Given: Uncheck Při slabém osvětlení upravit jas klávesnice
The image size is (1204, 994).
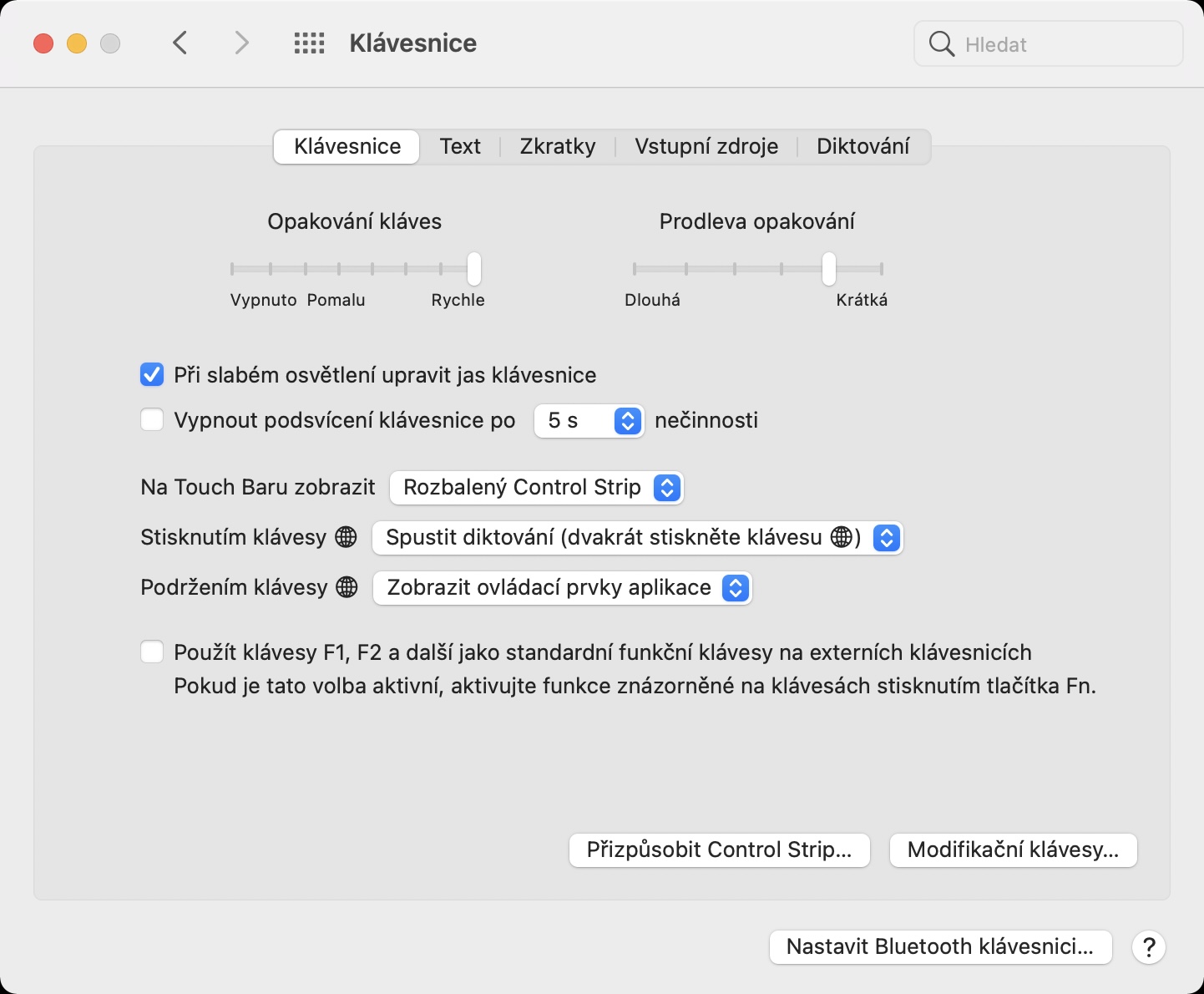Looking at the screenshot, I should click(152, 375).
